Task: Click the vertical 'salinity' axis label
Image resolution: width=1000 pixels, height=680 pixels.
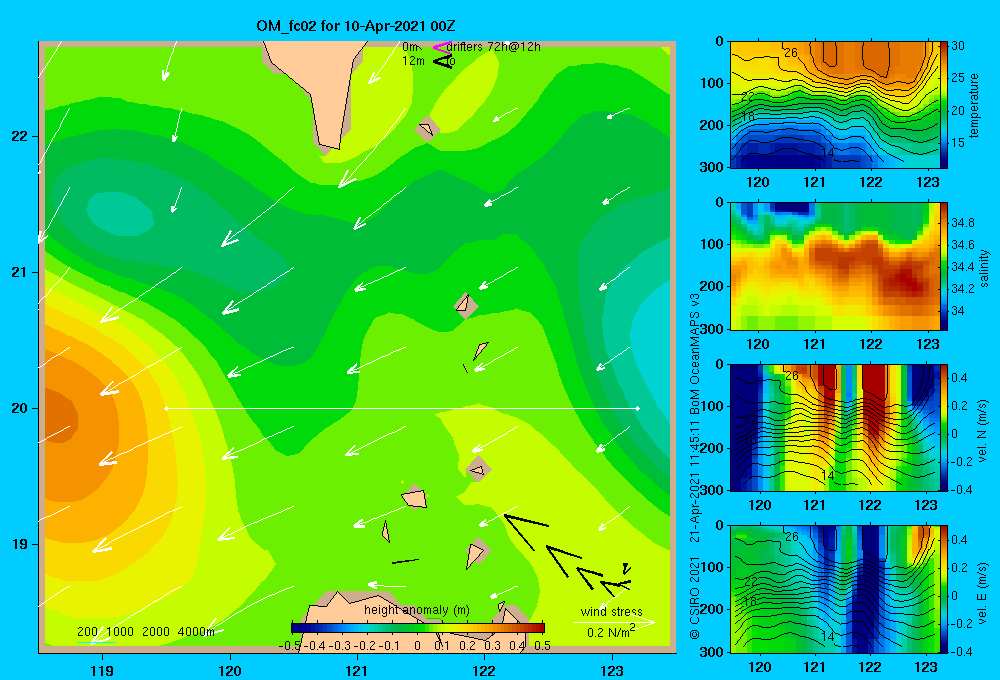Action: (x=984, y=268)
